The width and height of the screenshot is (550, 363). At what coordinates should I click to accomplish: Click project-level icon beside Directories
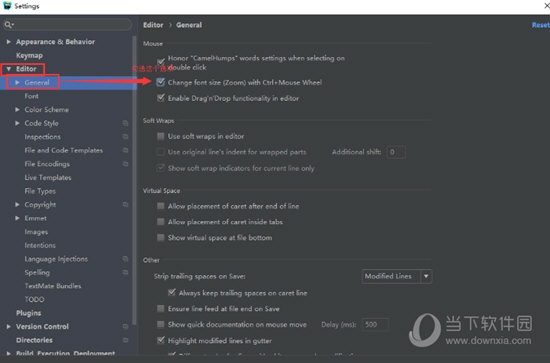coord(125,340)
